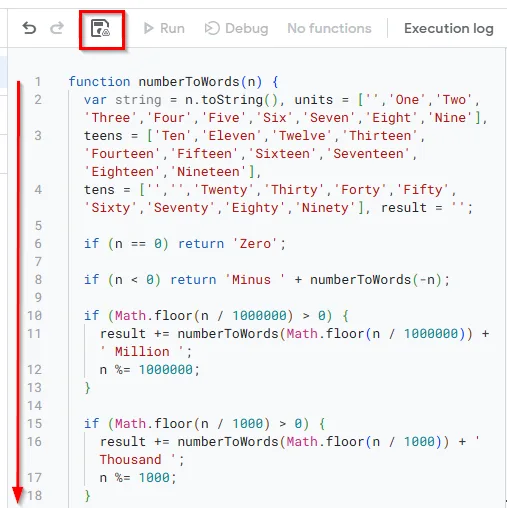Click the word tens on line 4
The width and height of the screenshot is (507, 508).
tap(99, 190)
